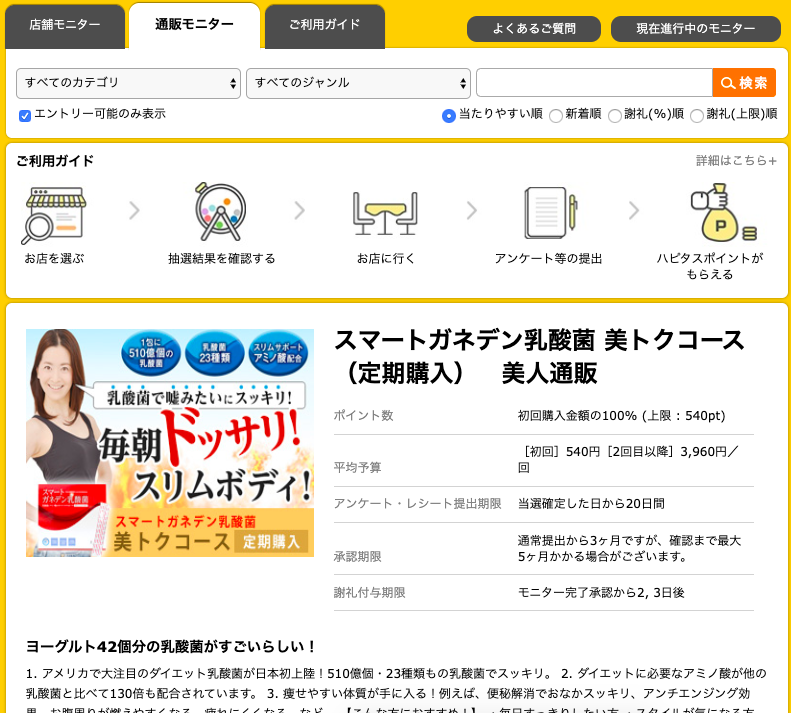Uncheck エントリー可能のみ表示 checkbox
Screen dimensions: 791x713
click(25, 115)
